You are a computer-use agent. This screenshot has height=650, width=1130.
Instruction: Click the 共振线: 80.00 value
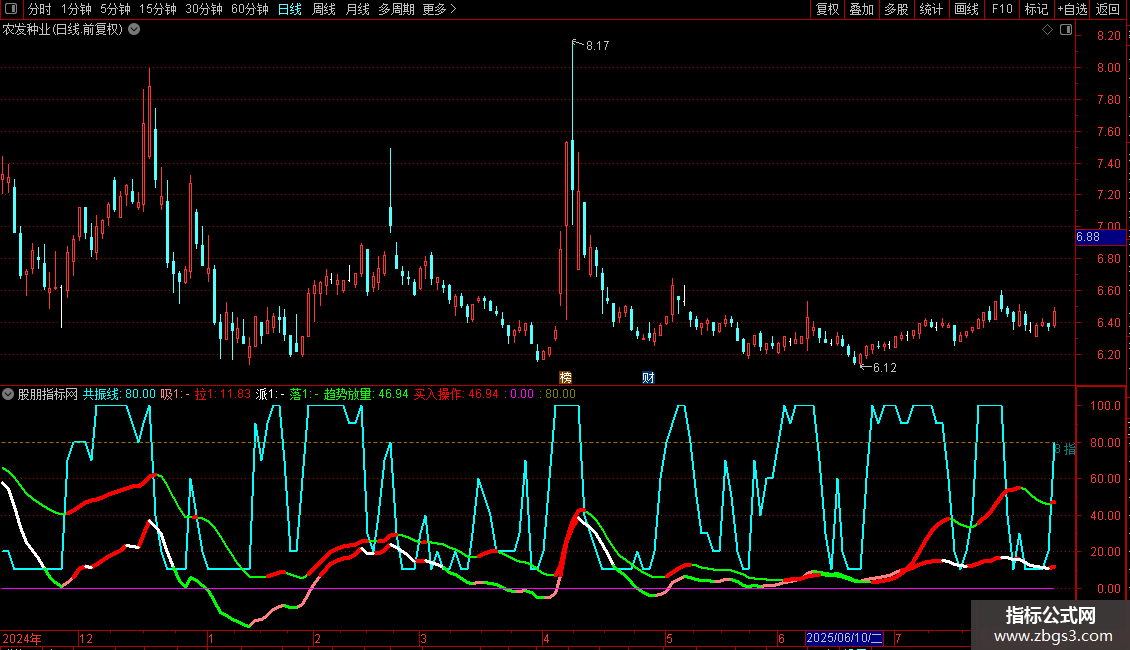coord(119,394)
